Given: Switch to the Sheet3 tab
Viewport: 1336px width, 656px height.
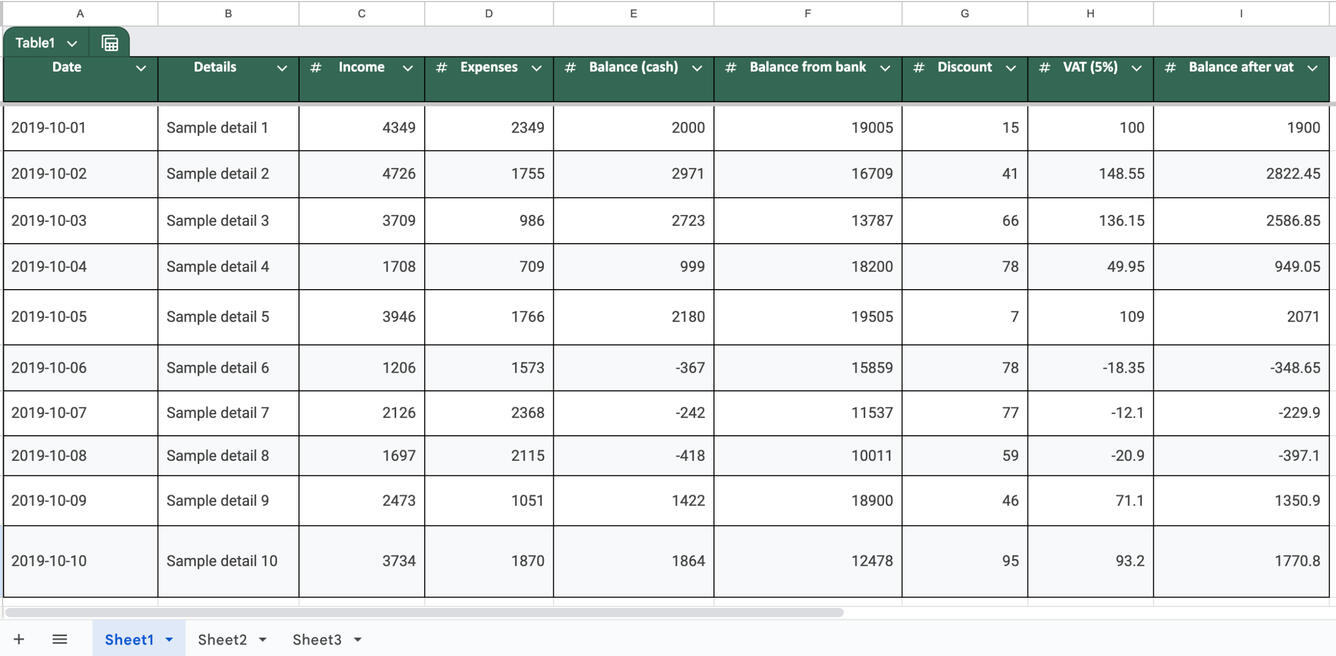Looking at the screenshot, I should tap(316, 640).
